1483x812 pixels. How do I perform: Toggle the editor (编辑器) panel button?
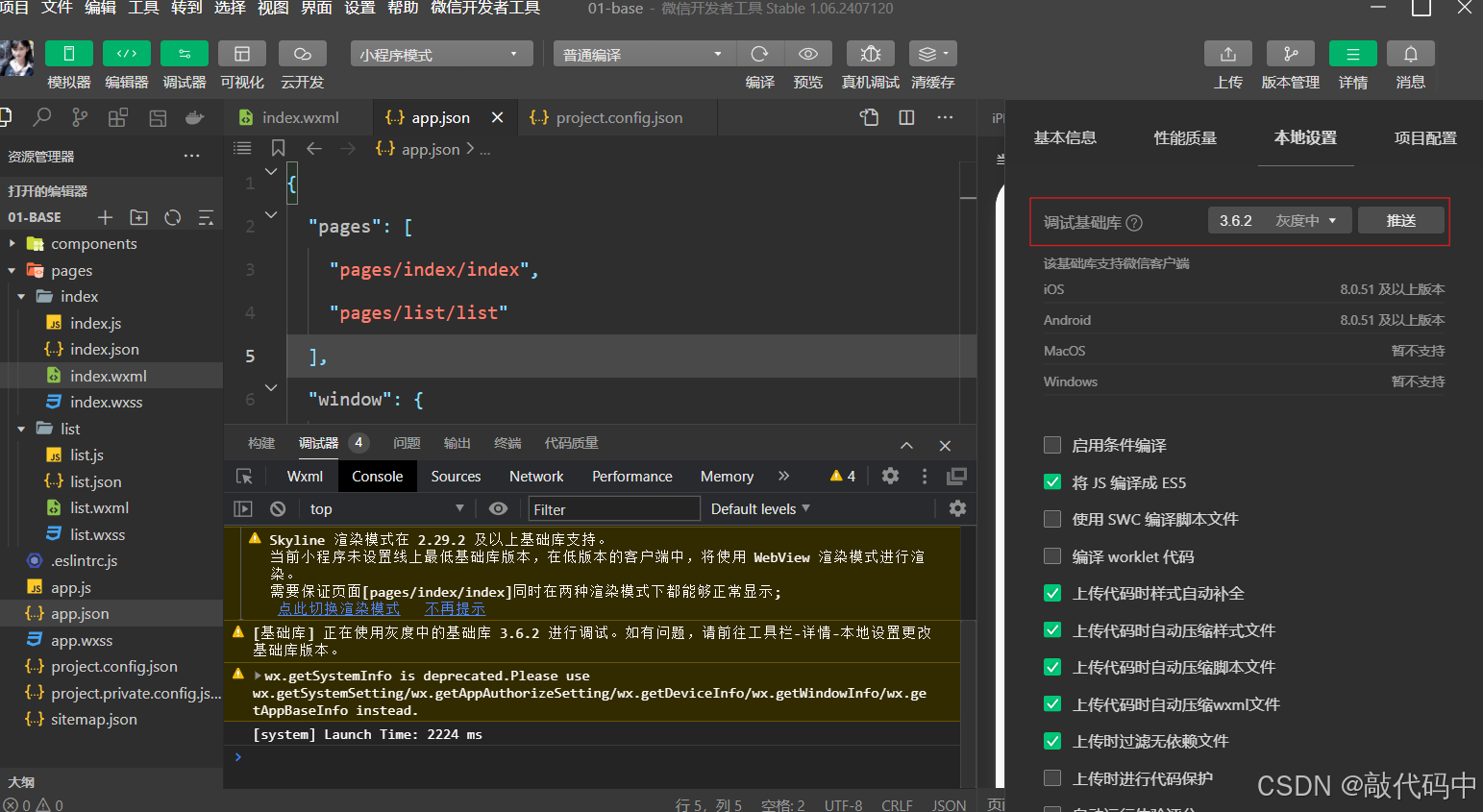127,54
